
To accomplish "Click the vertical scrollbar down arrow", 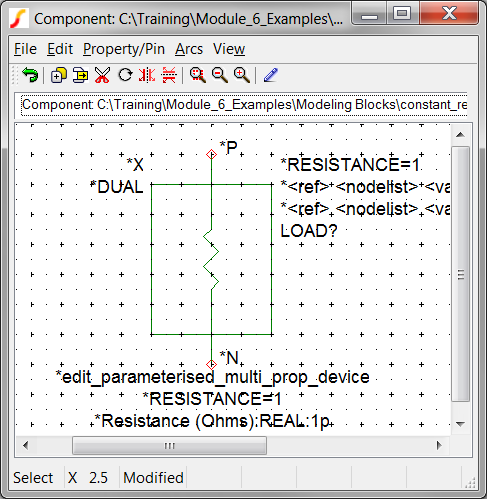I will [x=461, y=424].
